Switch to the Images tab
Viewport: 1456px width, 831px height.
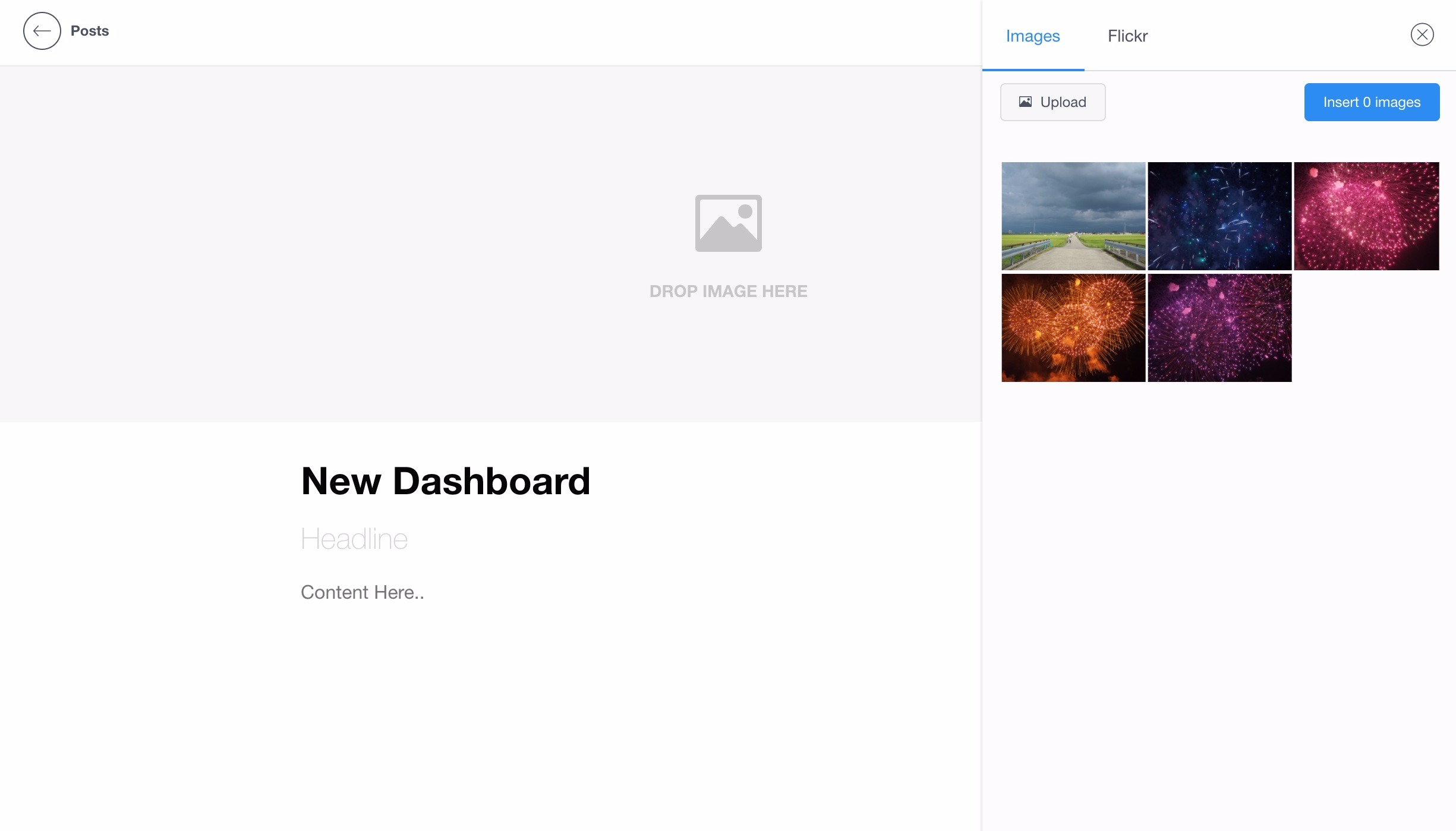tap(1033, 36)
